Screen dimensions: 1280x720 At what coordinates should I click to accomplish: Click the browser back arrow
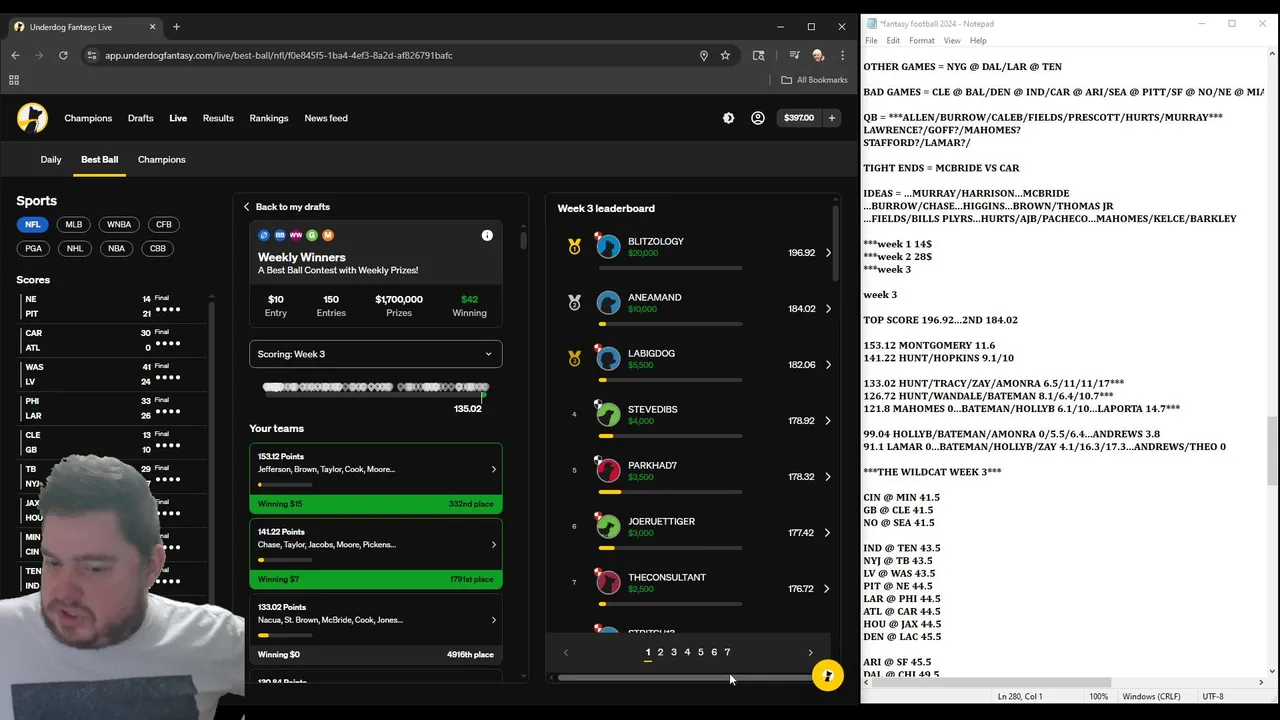click(x=15, y=55)
